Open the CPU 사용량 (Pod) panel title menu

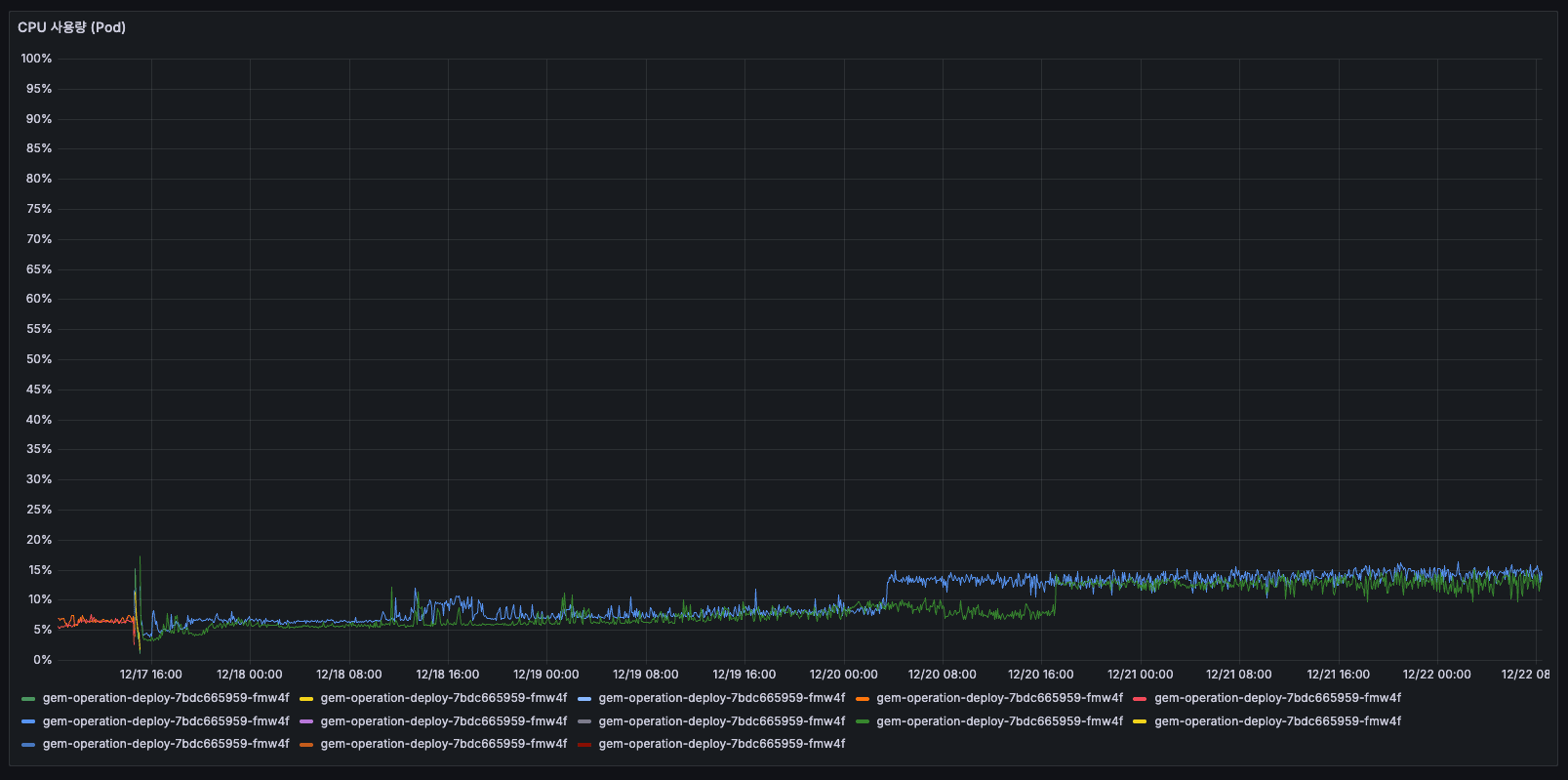(71, 27)
